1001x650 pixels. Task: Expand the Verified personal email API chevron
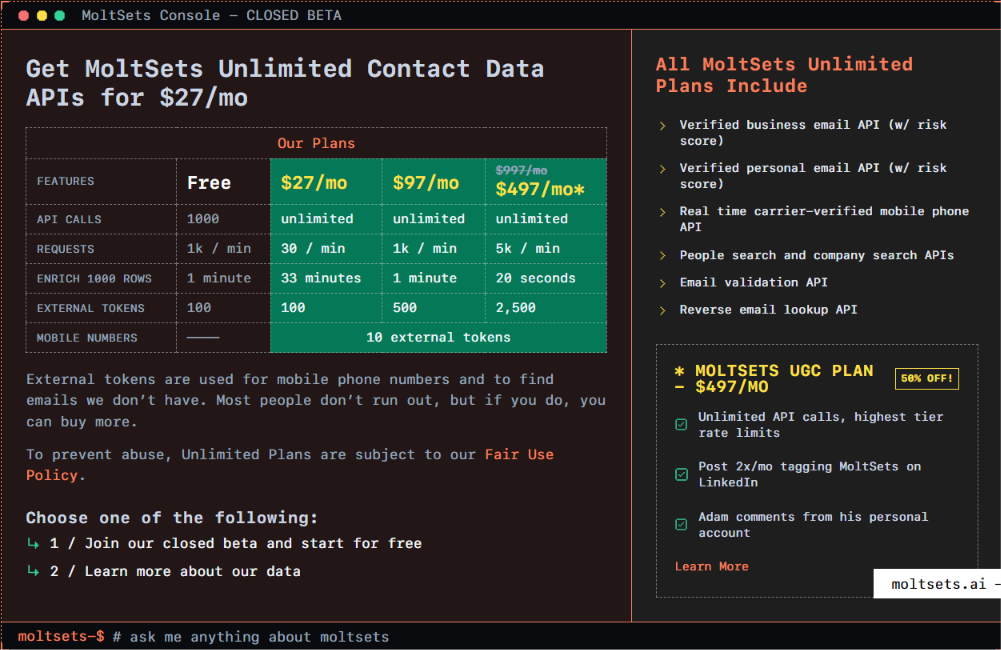663,169
